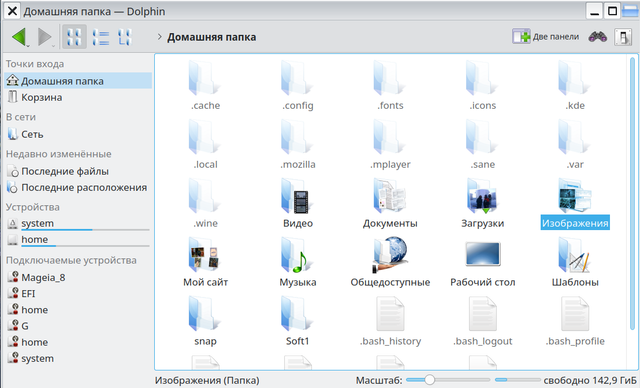Go forward with the gray arrow
This screenshot has height=388, width=640.
pos(44,37)
